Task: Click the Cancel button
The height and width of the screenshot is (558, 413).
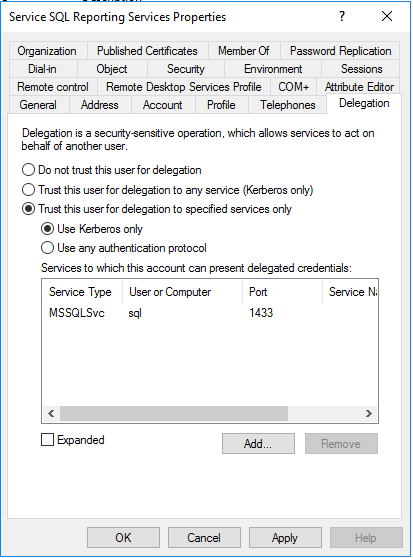Action: pos(204,538)
